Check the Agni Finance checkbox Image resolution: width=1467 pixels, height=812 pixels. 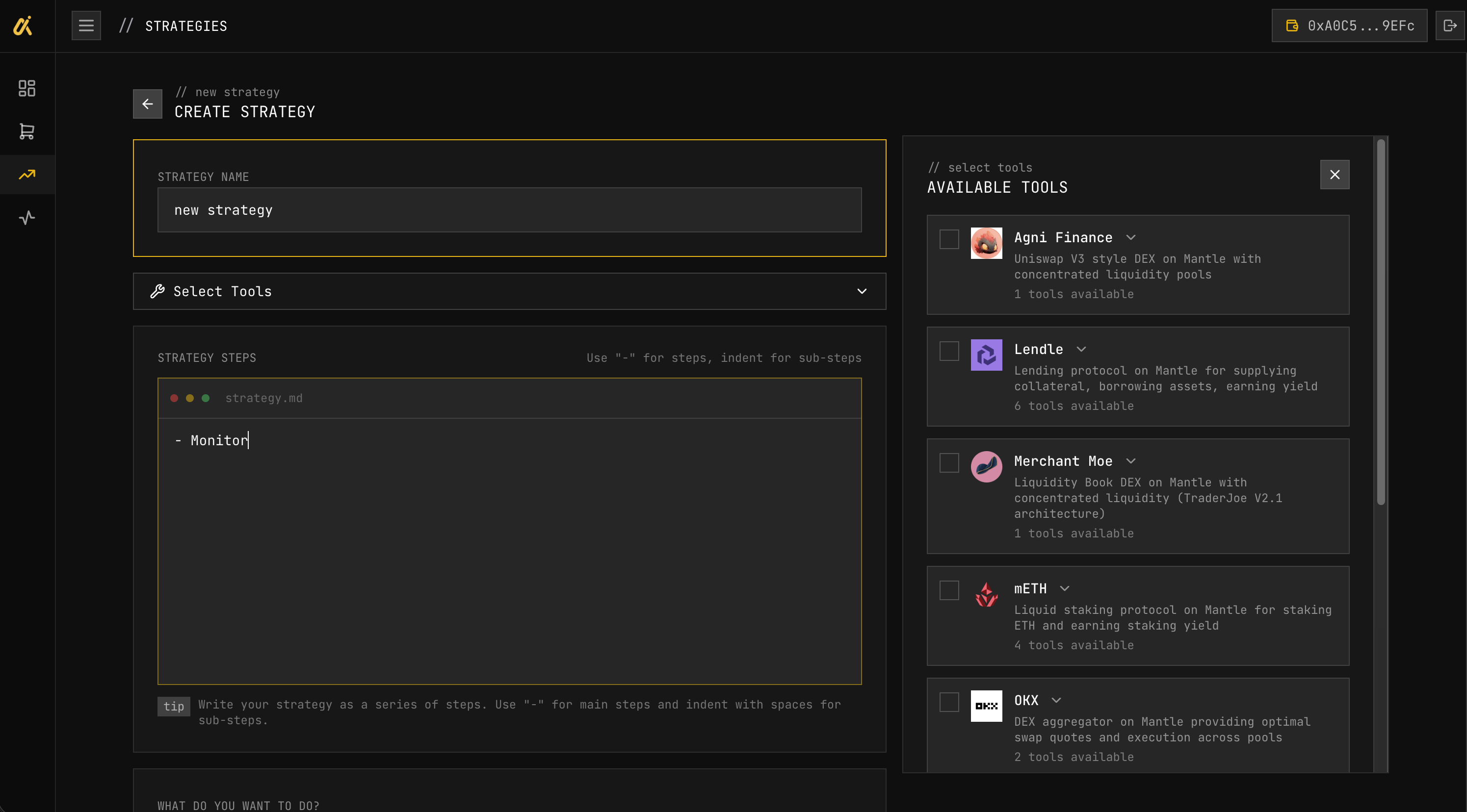coord(949,239)
